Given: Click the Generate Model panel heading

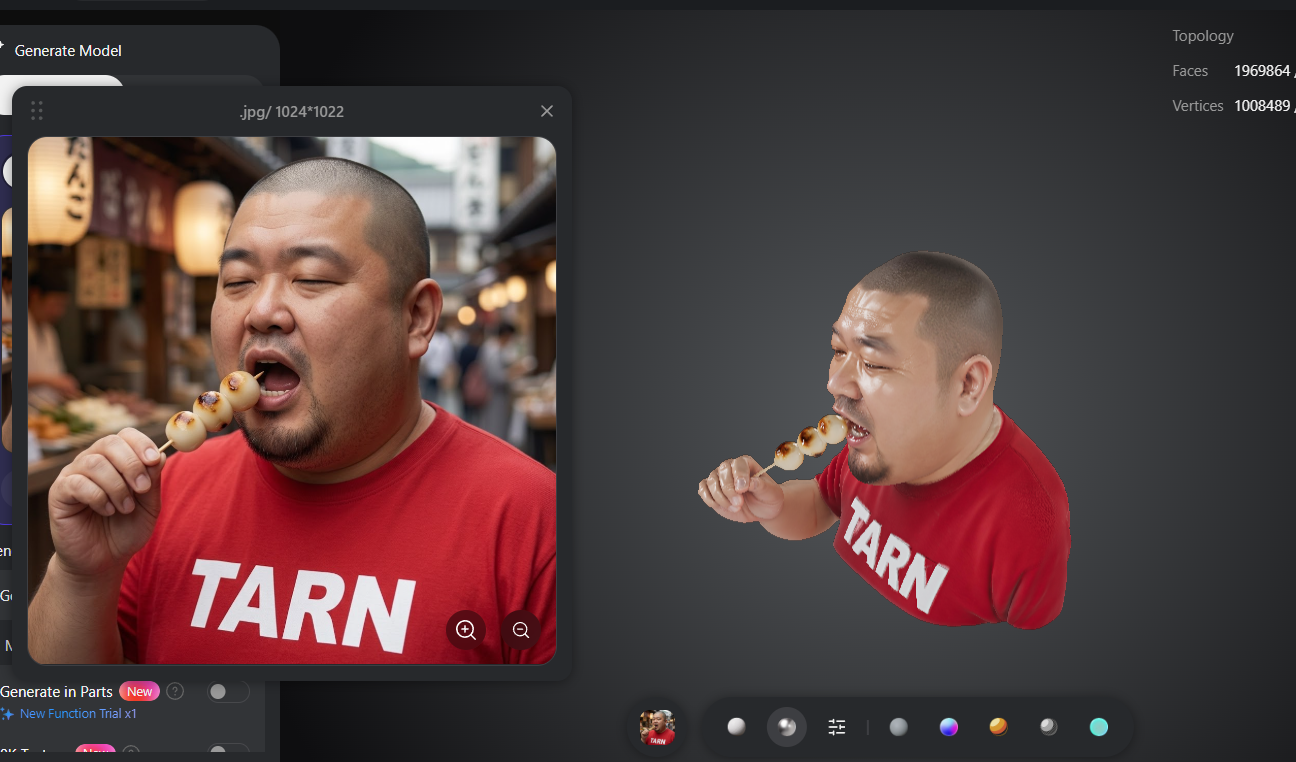Looking at the screenshot, I should [68, 50].
